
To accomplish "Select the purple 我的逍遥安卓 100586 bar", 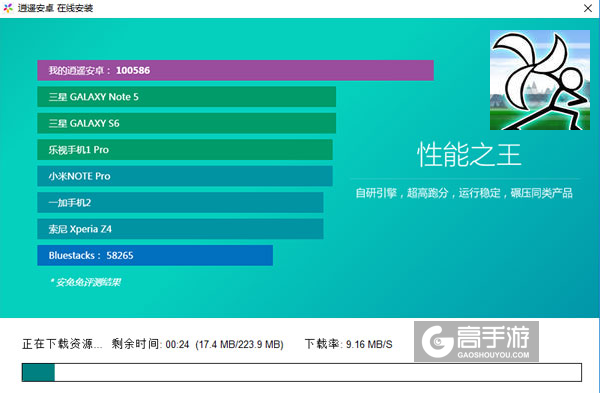I will tap(235, 70).
